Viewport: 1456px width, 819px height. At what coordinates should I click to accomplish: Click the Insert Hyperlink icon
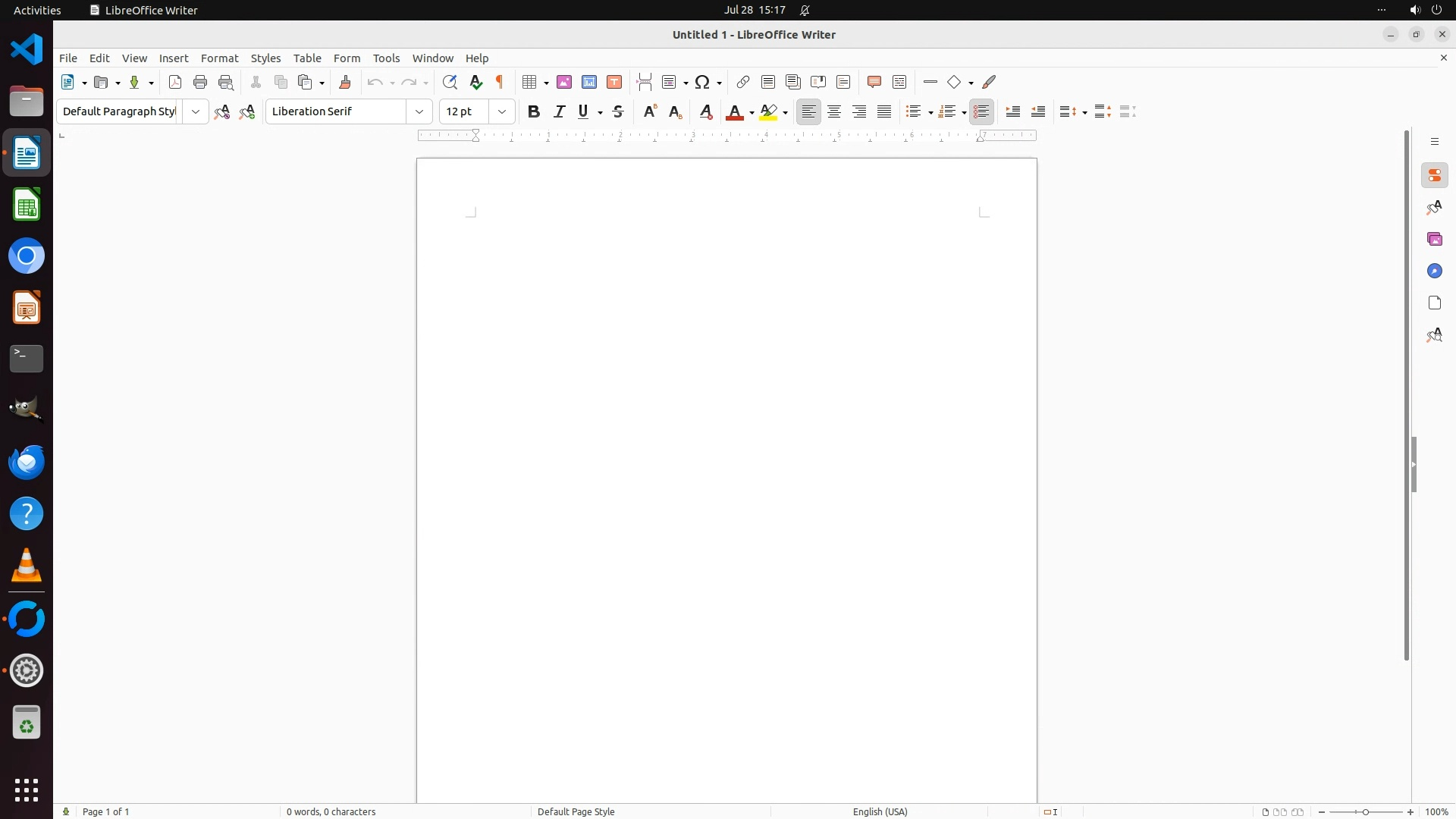coord(743,82)
